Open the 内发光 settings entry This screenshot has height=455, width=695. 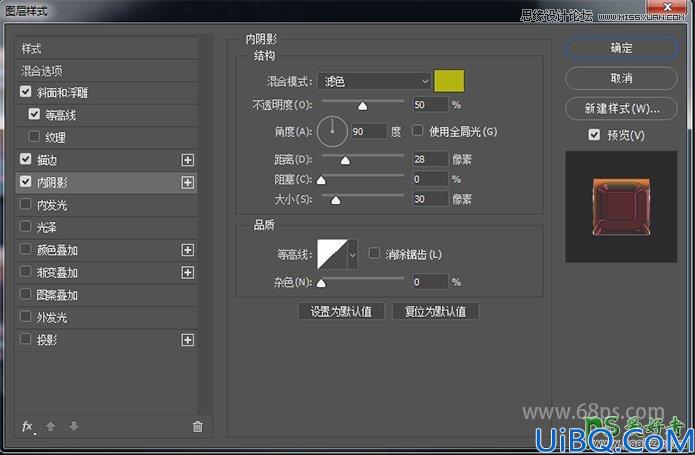[52, 205]
